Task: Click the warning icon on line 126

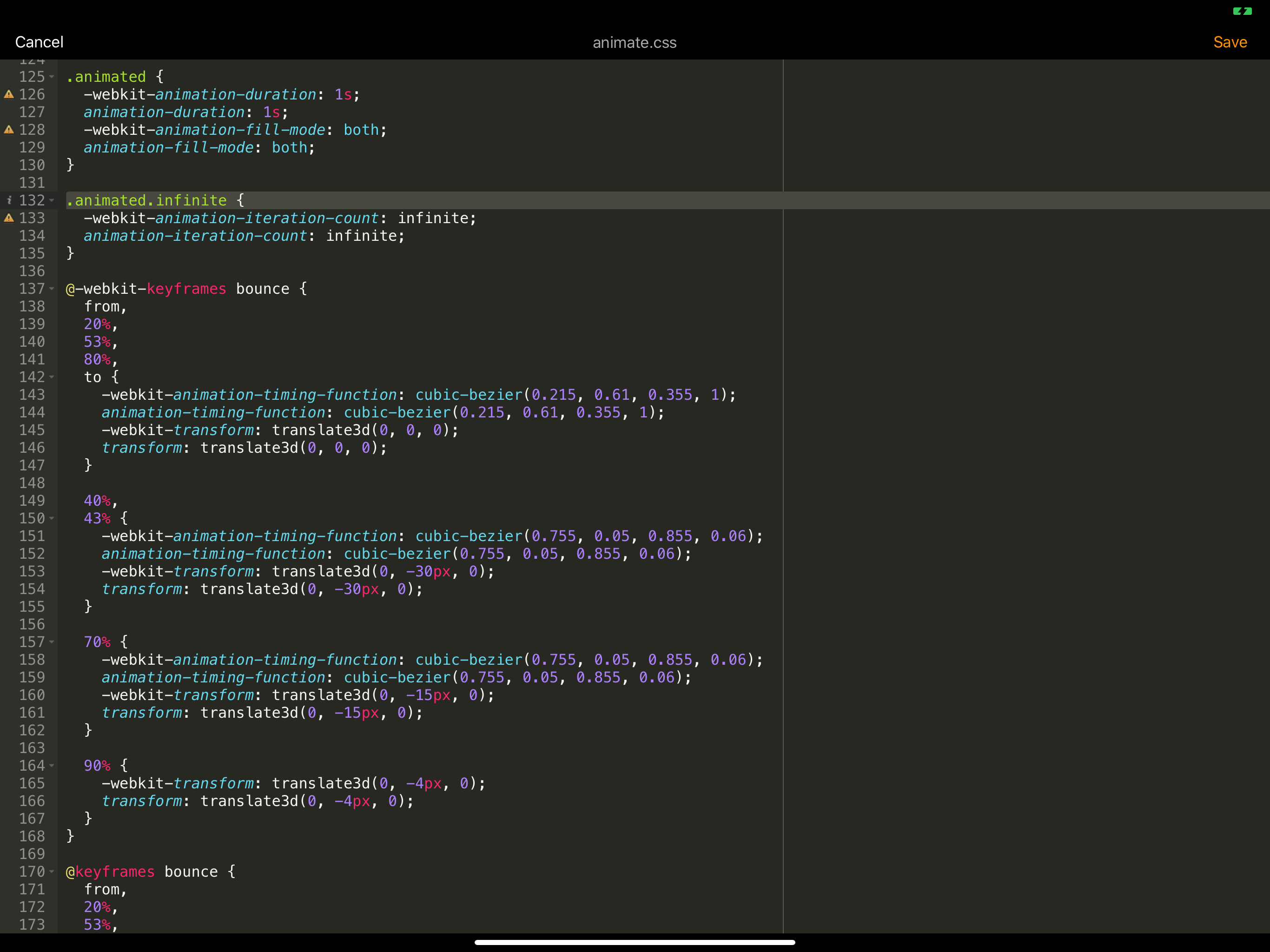Action: pyautogui.click(x=9, y=94)
